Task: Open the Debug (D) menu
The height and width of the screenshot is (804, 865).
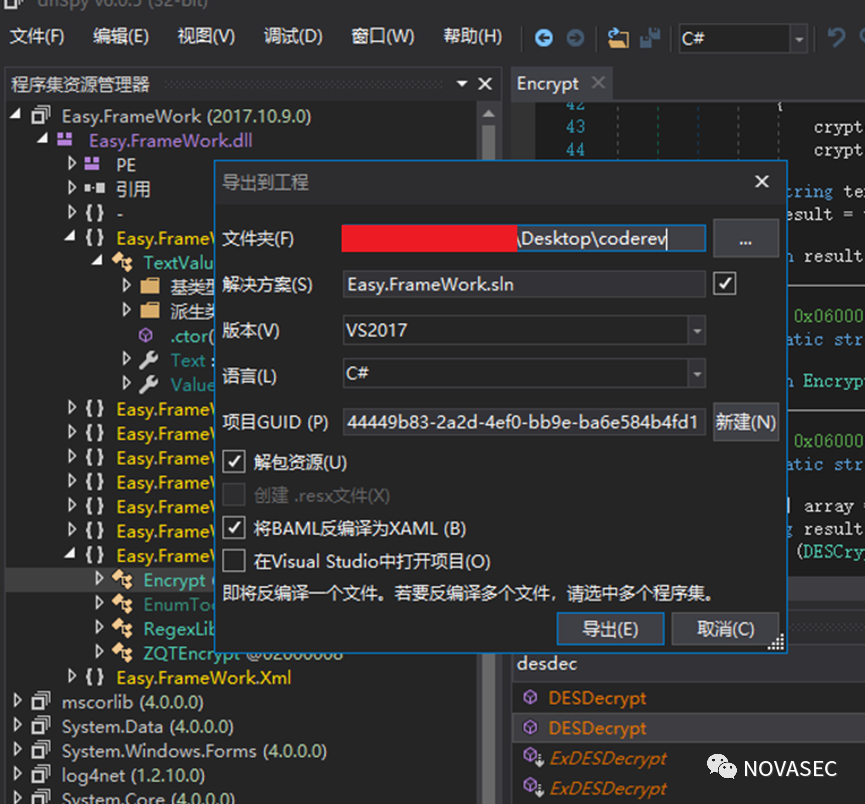Action: coord(293,37)
